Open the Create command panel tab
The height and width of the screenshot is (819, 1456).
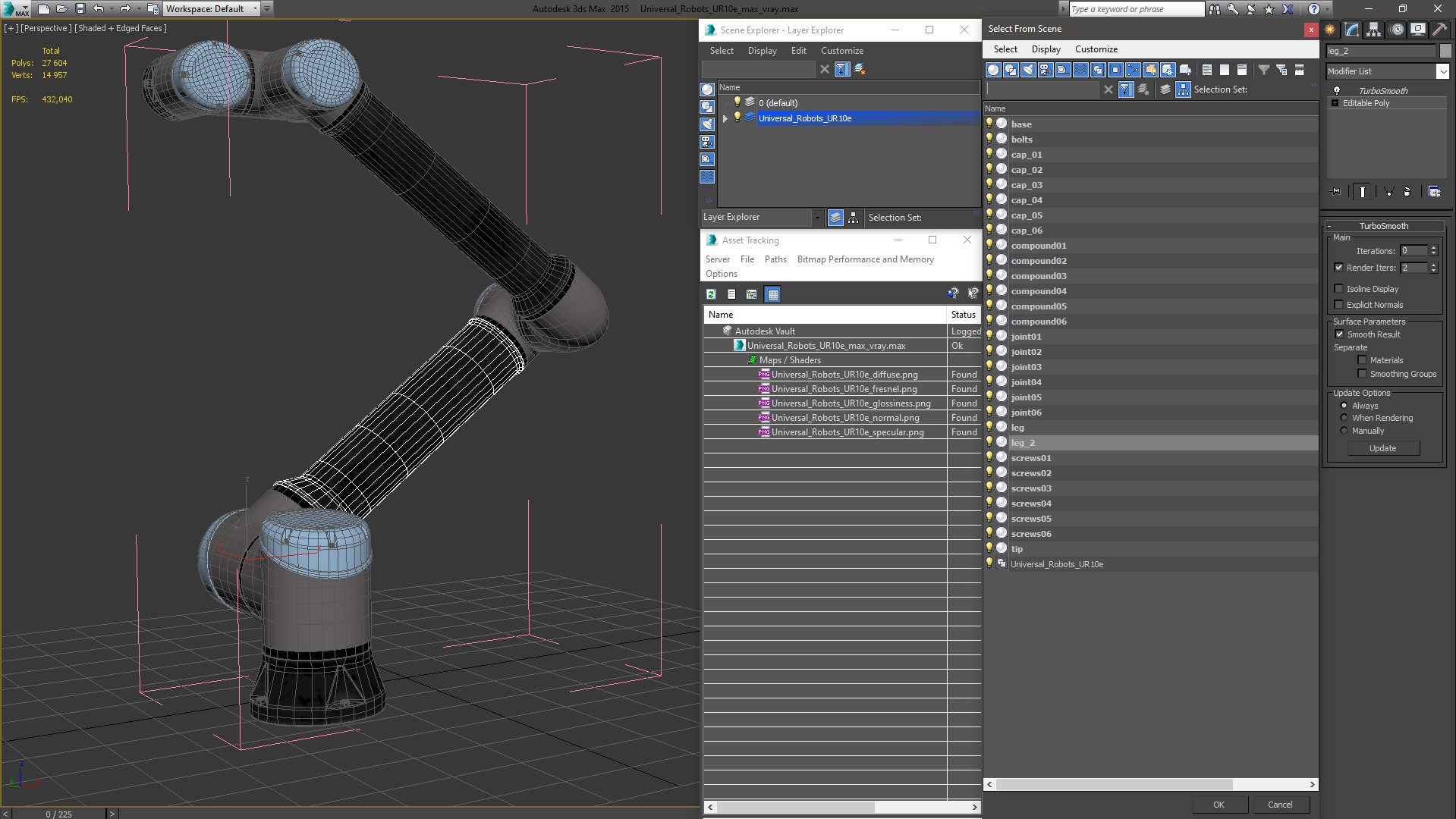point(1330,30)
